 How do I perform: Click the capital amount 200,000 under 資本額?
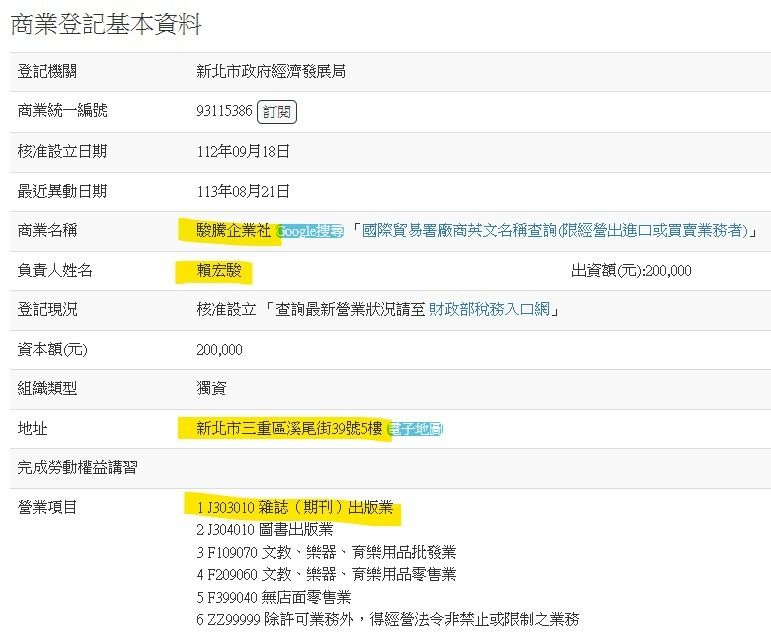coord(219,349)
